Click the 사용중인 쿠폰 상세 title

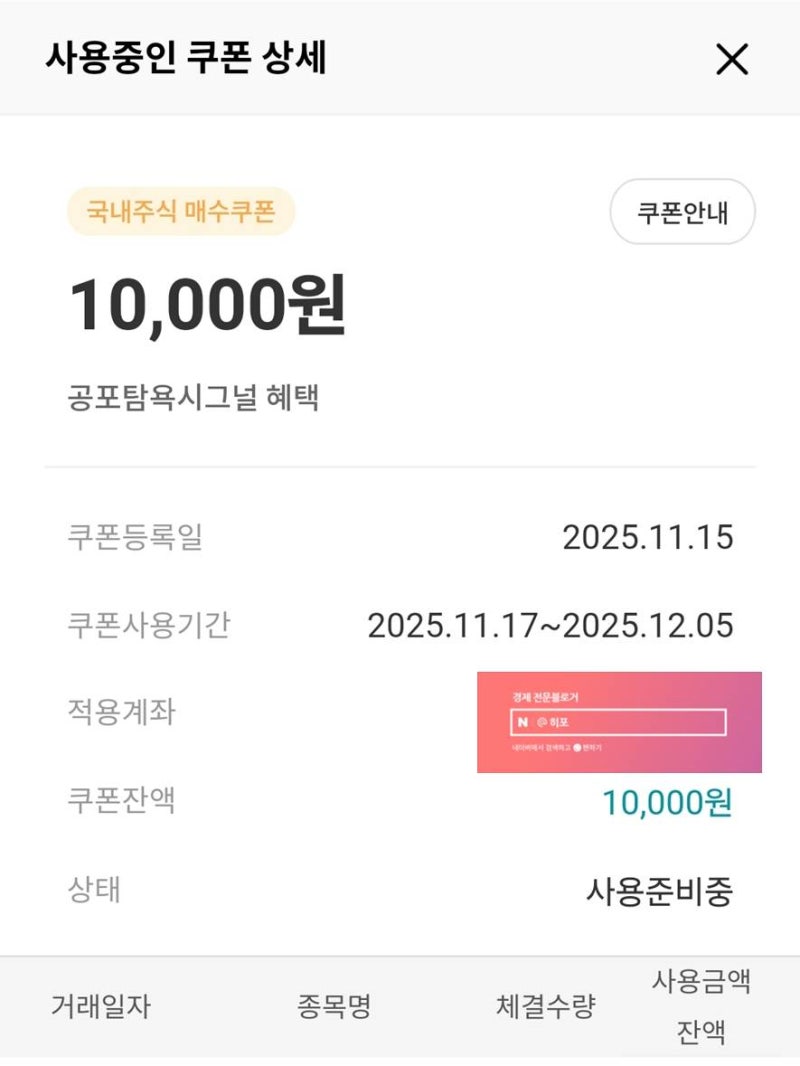point(186,59)
